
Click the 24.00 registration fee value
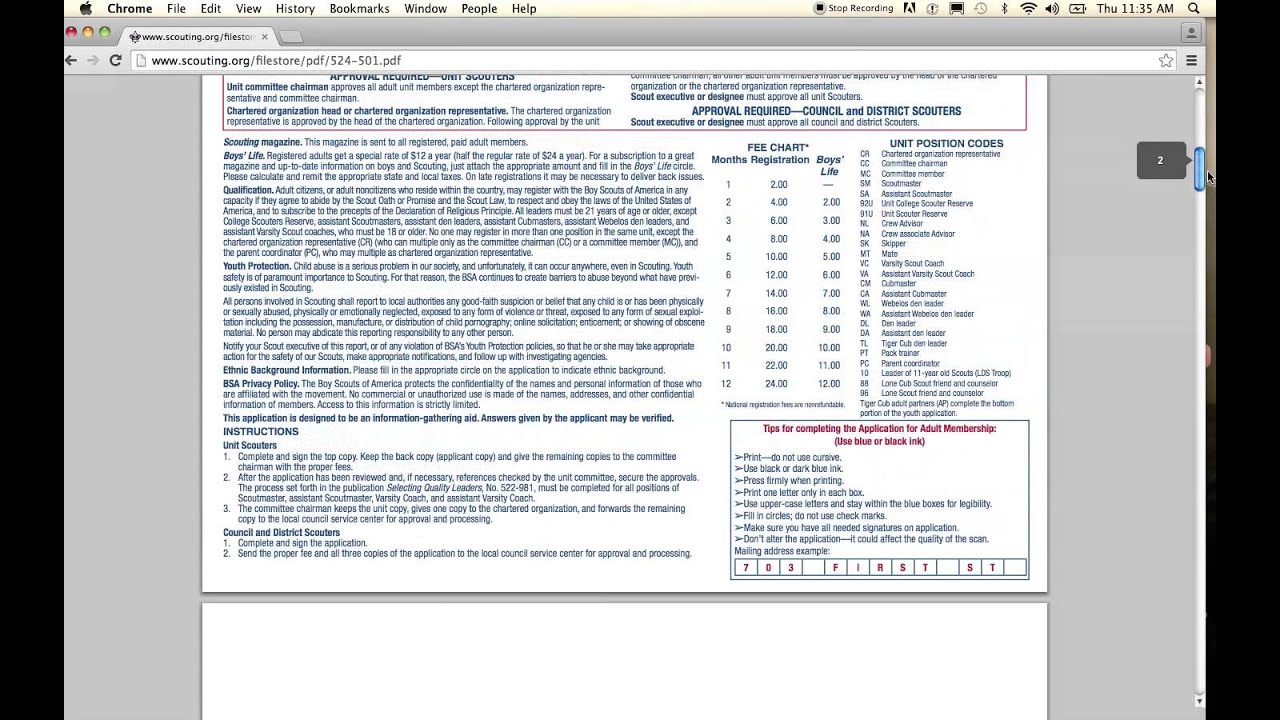(x=776, y=384)
